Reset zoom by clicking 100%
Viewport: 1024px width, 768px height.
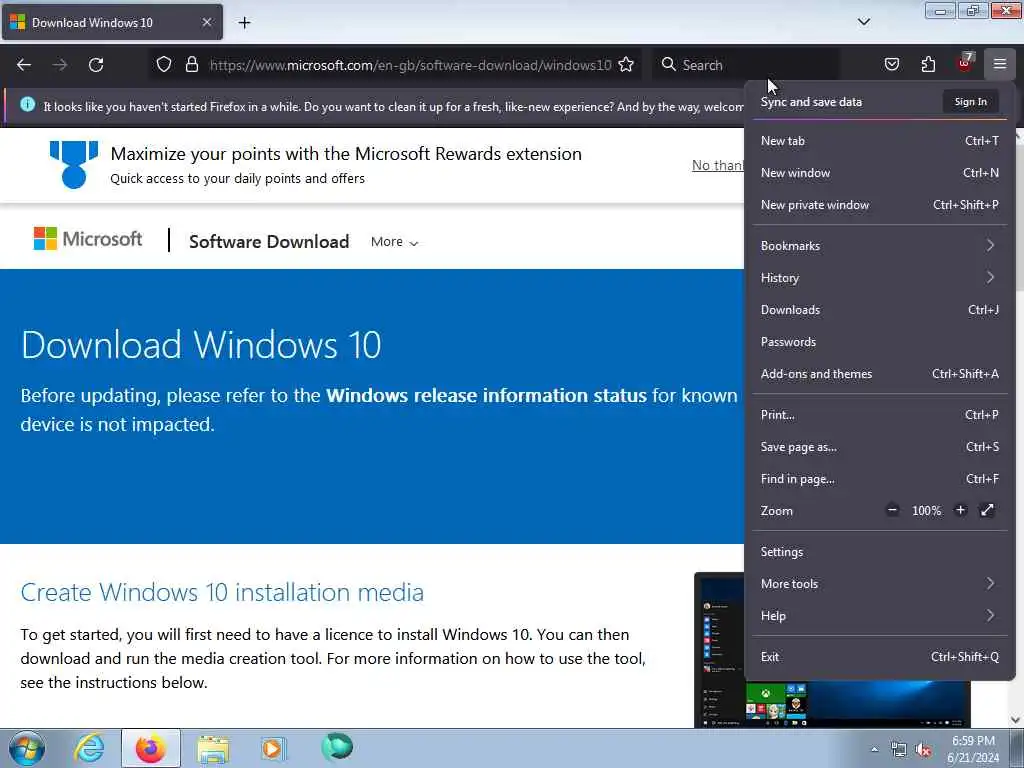coord(926,511)
